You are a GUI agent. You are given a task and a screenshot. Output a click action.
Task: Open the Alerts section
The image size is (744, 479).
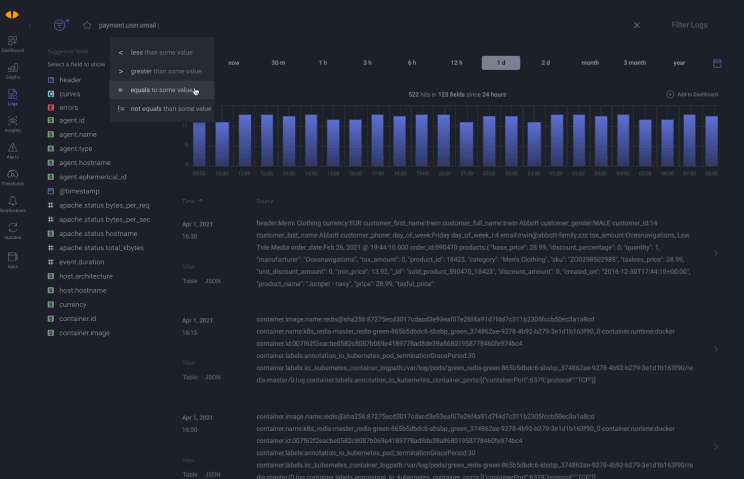(12, 149)
